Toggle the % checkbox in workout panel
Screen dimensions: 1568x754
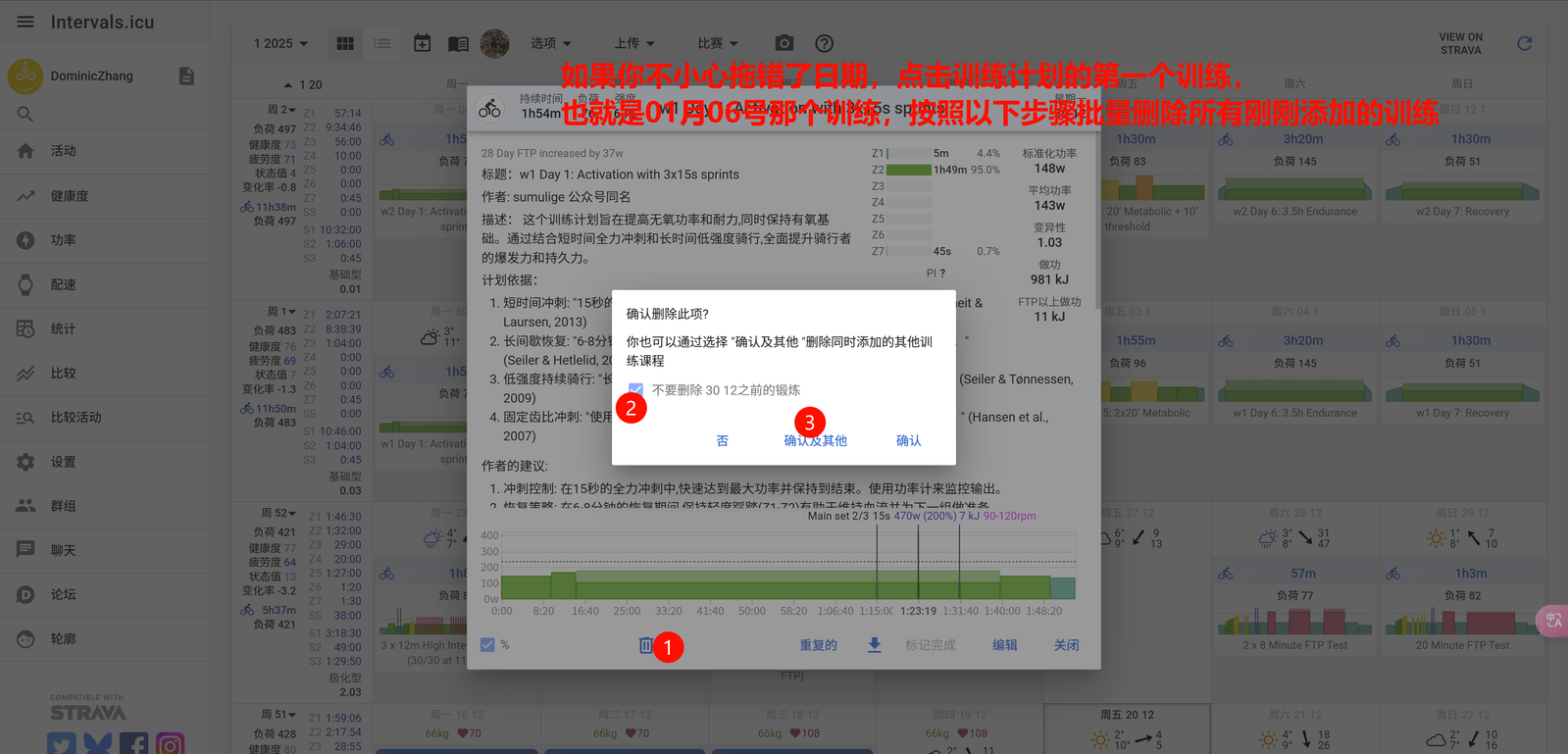(x=487, y=645)
